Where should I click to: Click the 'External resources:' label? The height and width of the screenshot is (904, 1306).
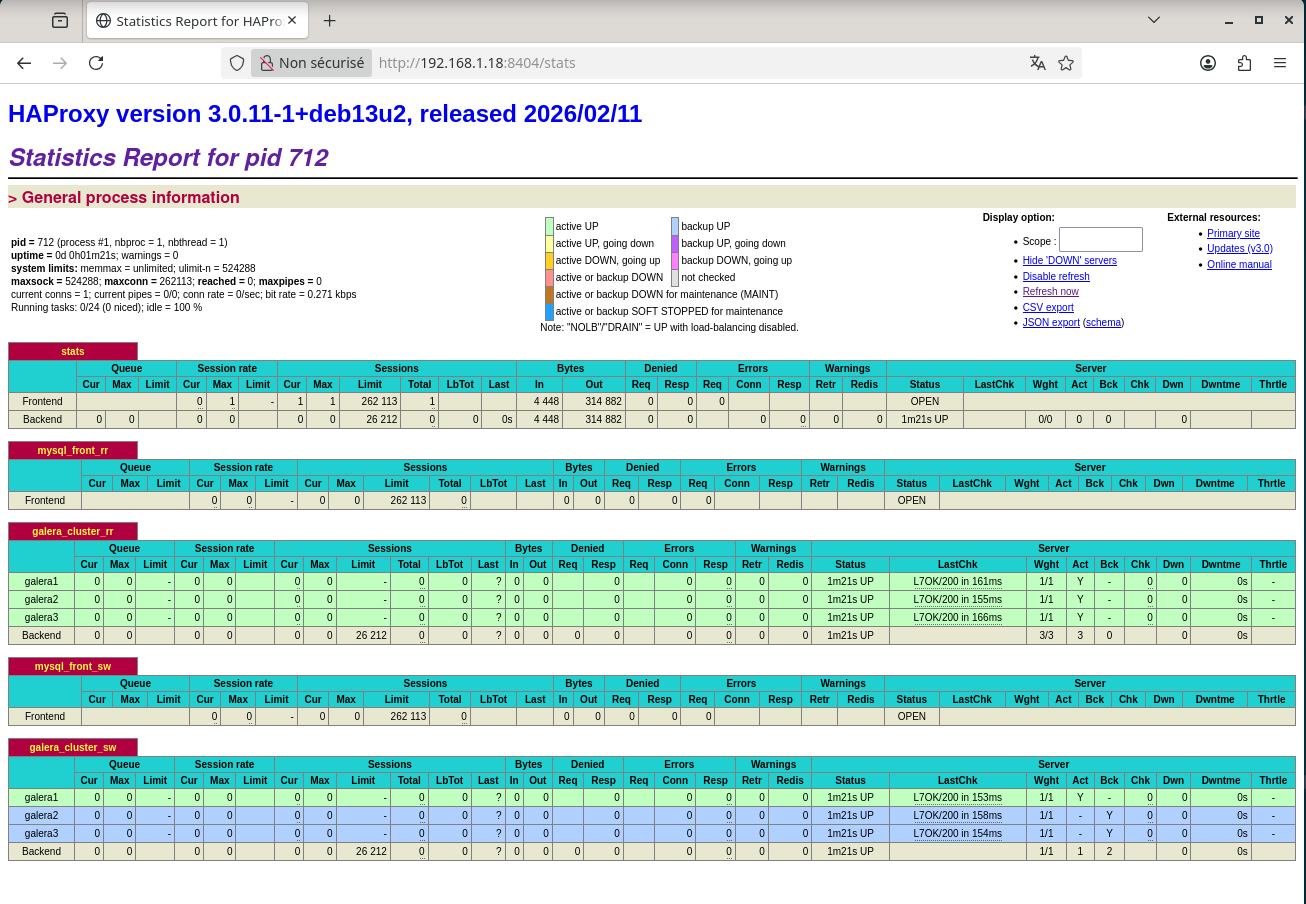(1214, 218)
